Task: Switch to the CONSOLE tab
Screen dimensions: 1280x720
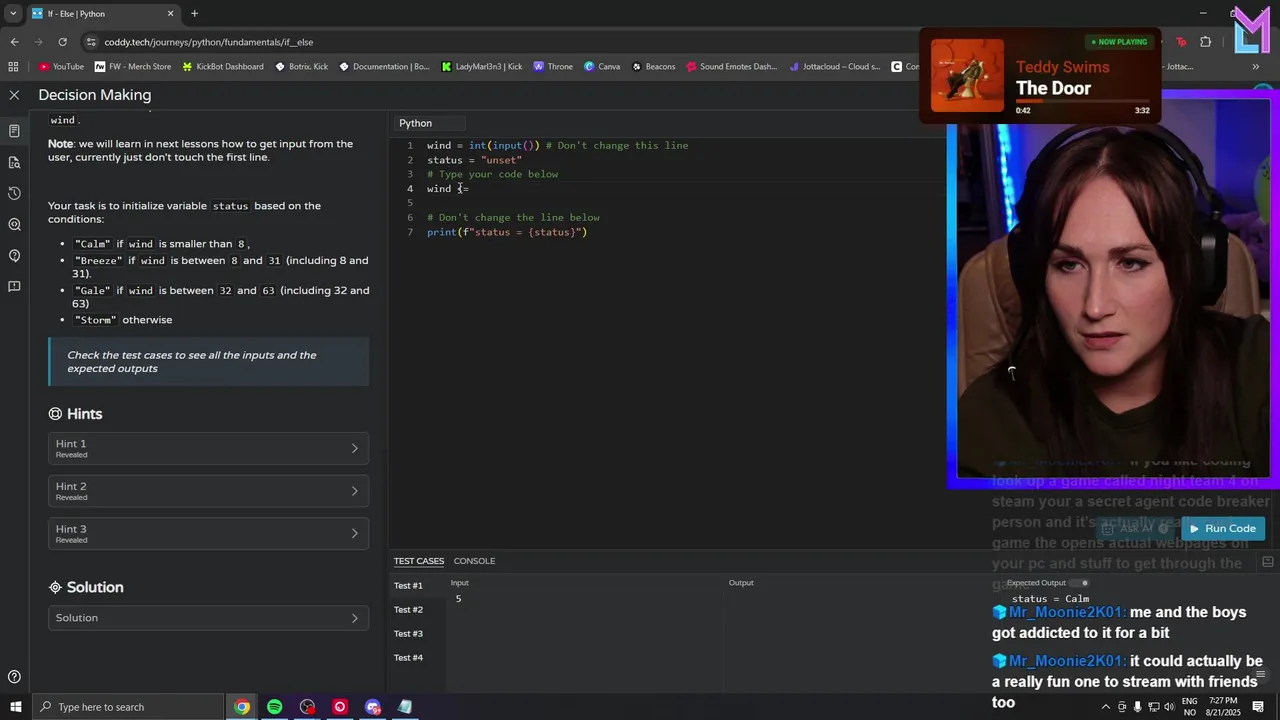Action: pos(474,561)
